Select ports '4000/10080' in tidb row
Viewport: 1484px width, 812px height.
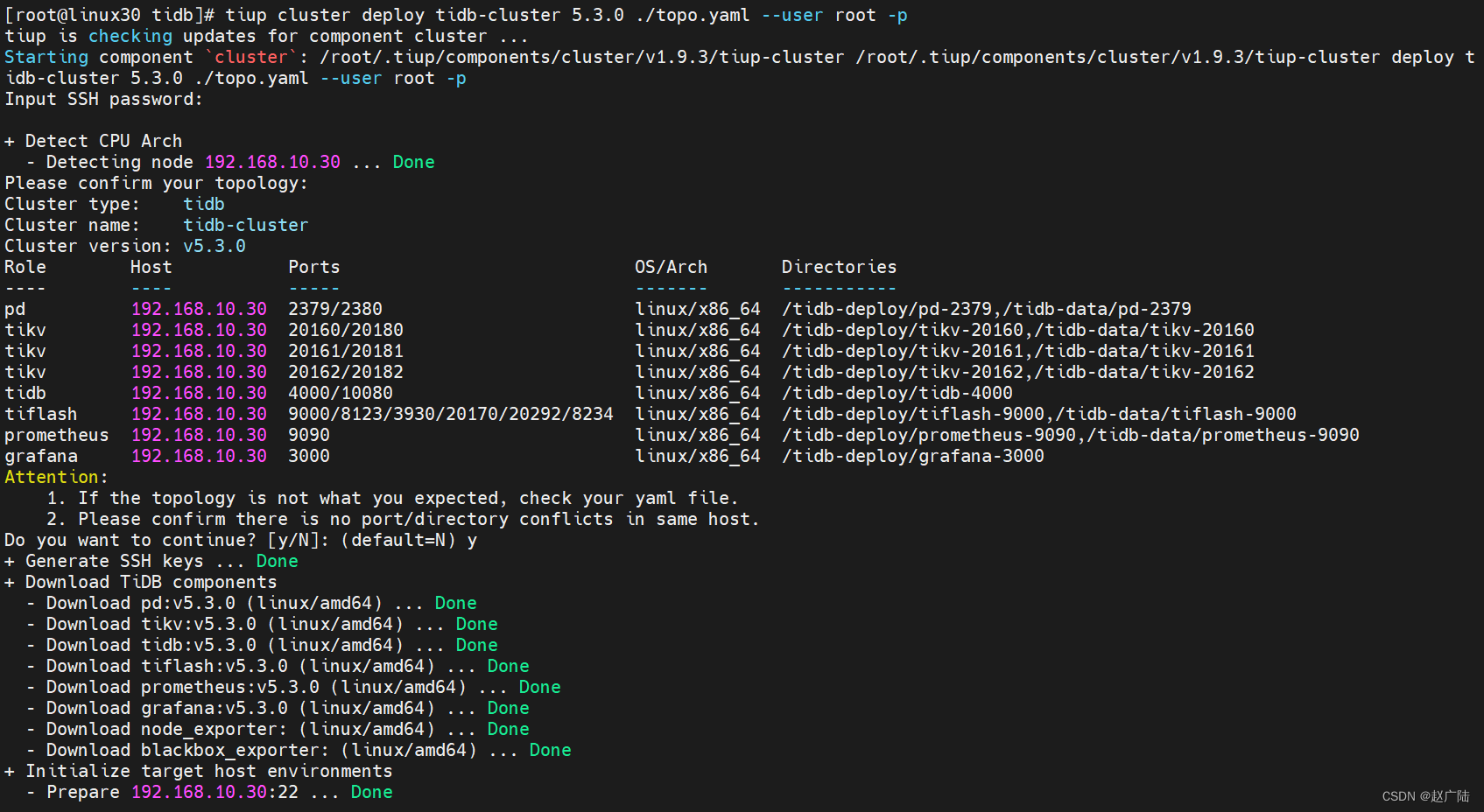pos(341,393)
